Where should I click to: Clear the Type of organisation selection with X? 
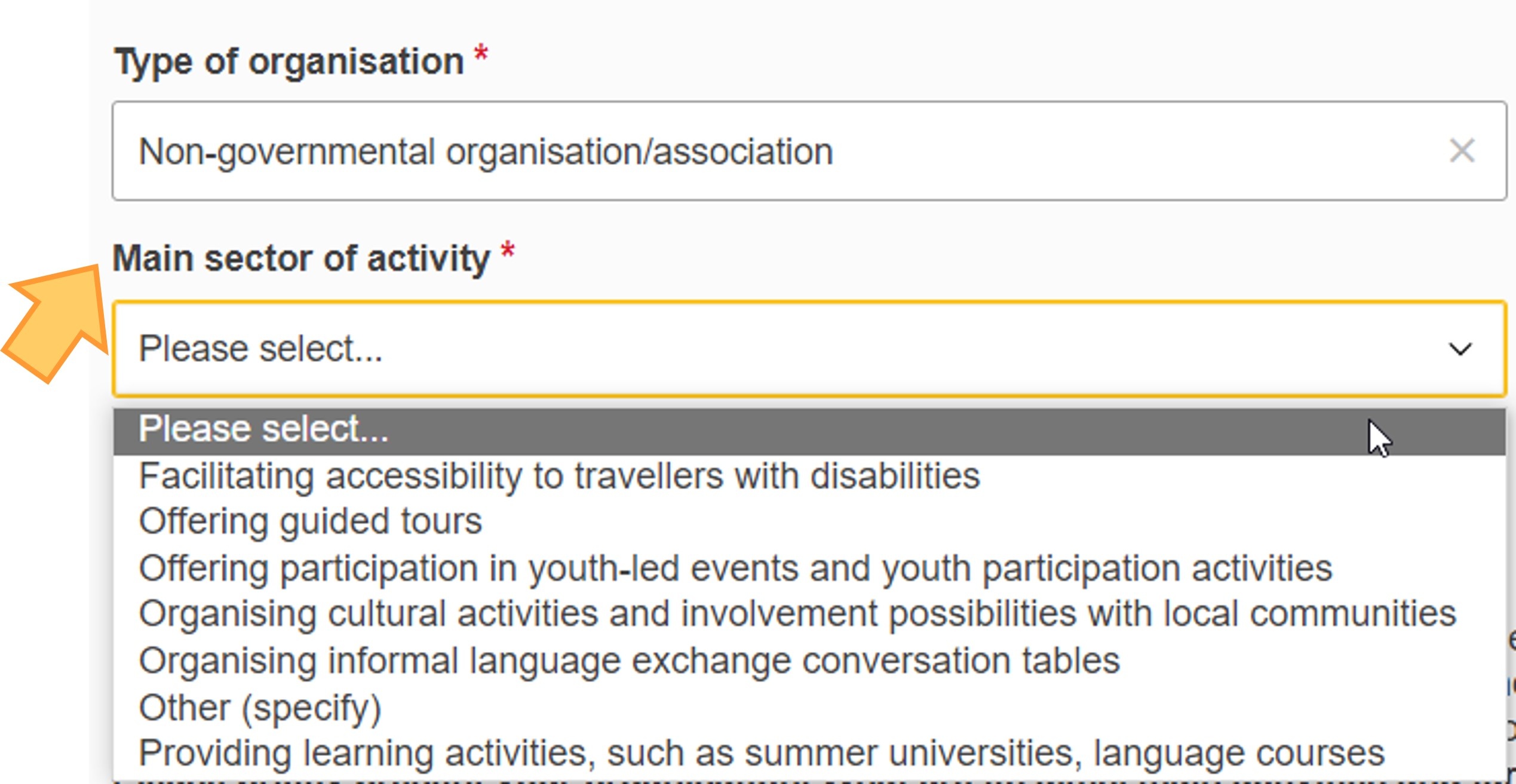pyautogui.click(x=1462, y=150)
